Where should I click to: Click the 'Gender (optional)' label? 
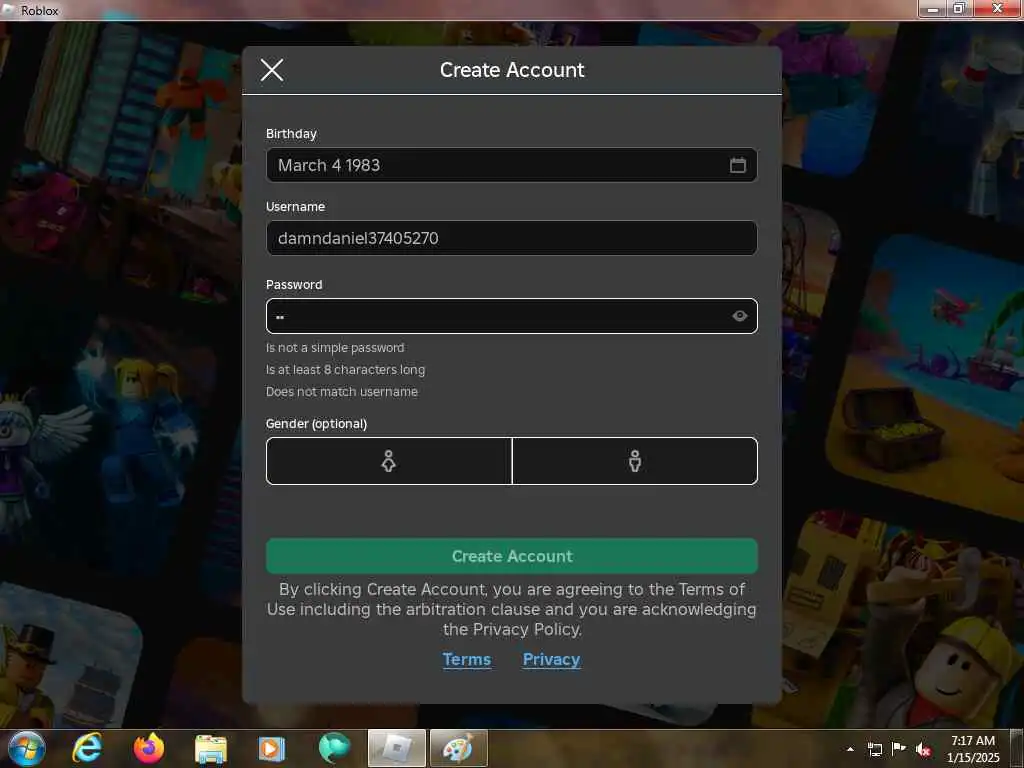(316, 424)
